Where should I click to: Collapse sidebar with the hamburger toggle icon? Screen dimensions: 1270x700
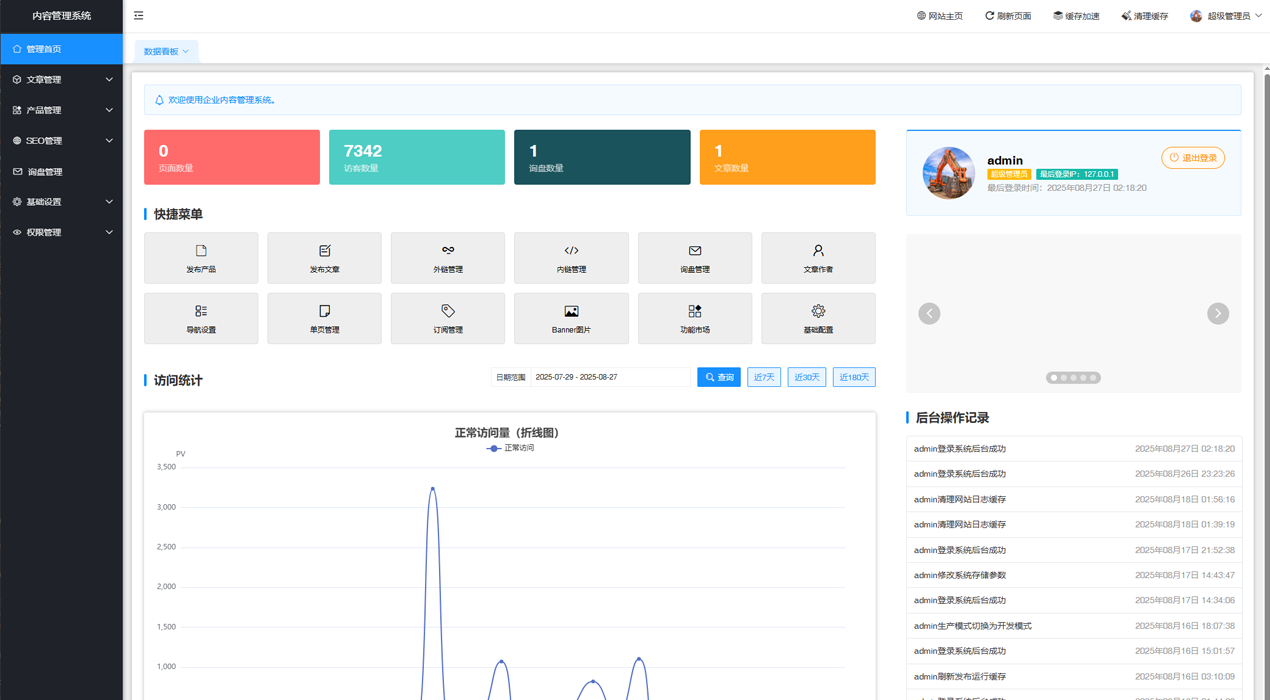point(139,16)
